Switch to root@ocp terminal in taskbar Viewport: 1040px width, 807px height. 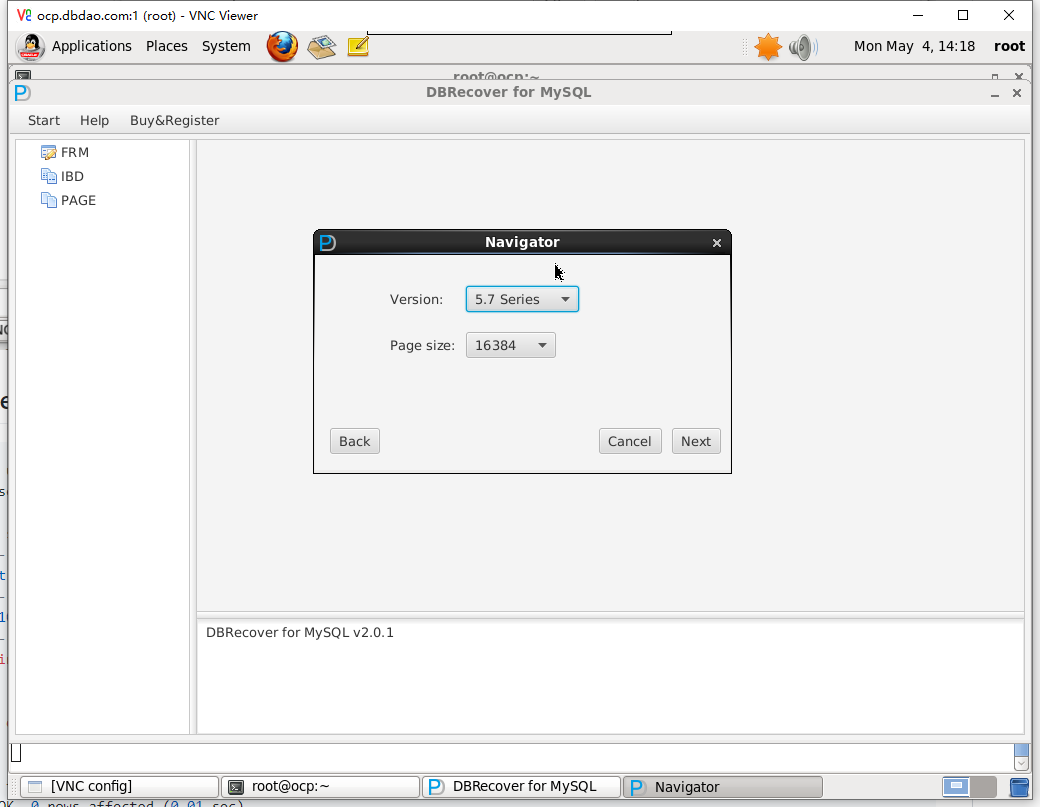click(320, 786)
